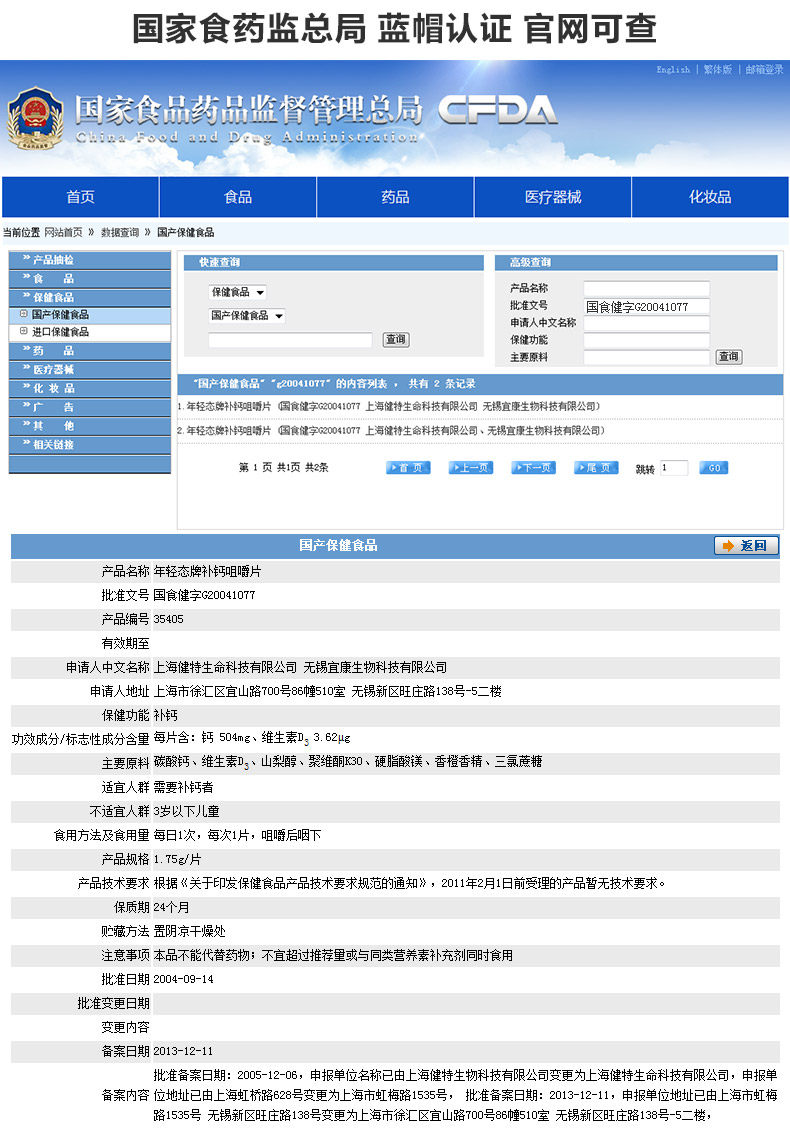The height and width of the screenshot is (1135, 790).
Task: Select 保健功能 value 补钙
Action: pos(166,715)
